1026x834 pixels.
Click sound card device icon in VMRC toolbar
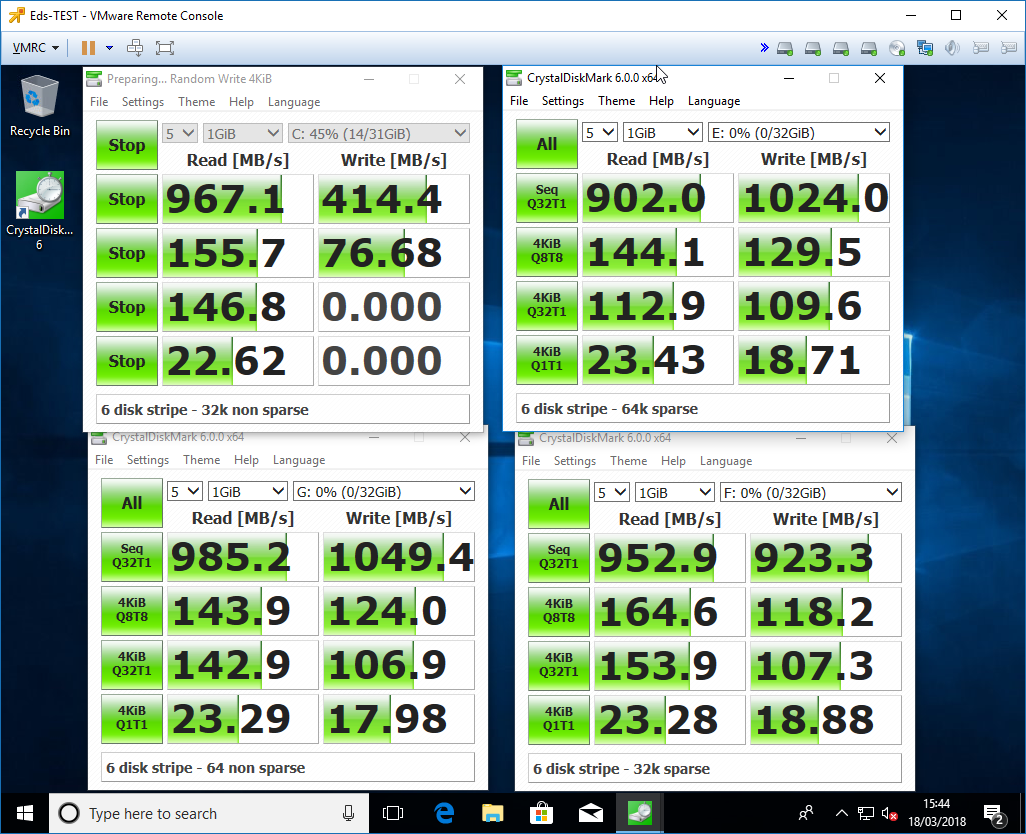(x=952, y=48)
